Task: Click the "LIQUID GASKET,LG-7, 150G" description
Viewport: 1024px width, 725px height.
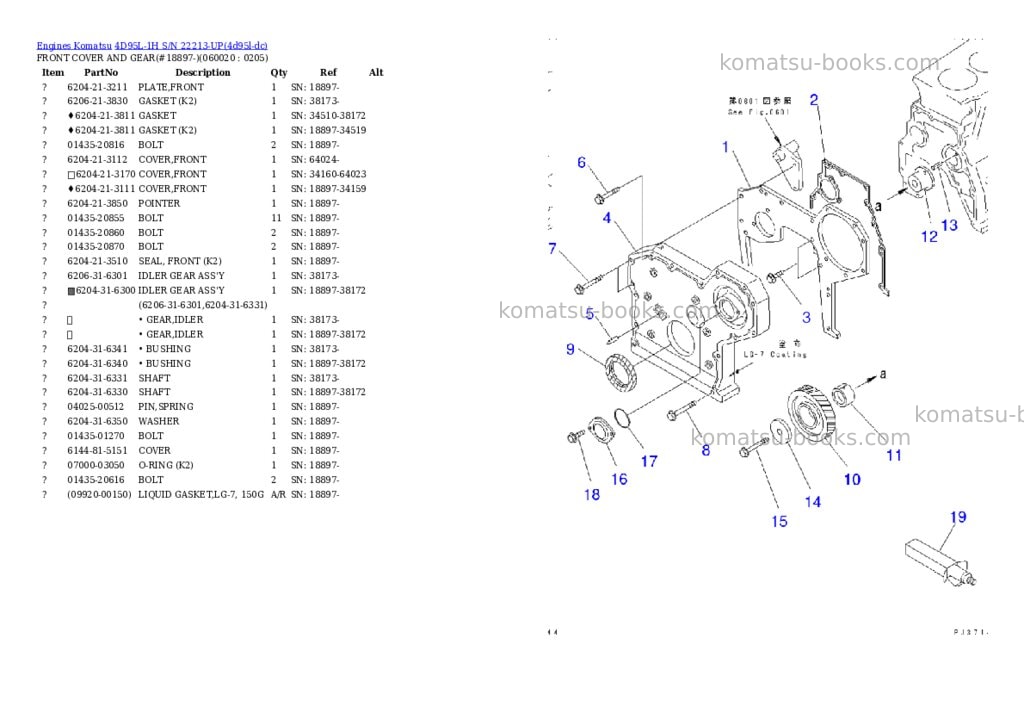Action: pyautogui.click(x=201, y=494)
